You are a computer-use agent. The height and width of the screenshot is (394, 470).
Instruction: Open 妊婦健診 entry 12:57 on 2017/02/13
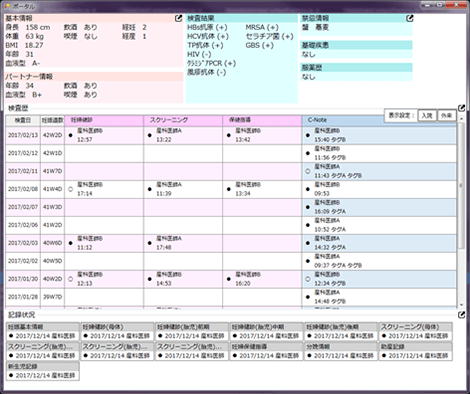tap(104, 135)
